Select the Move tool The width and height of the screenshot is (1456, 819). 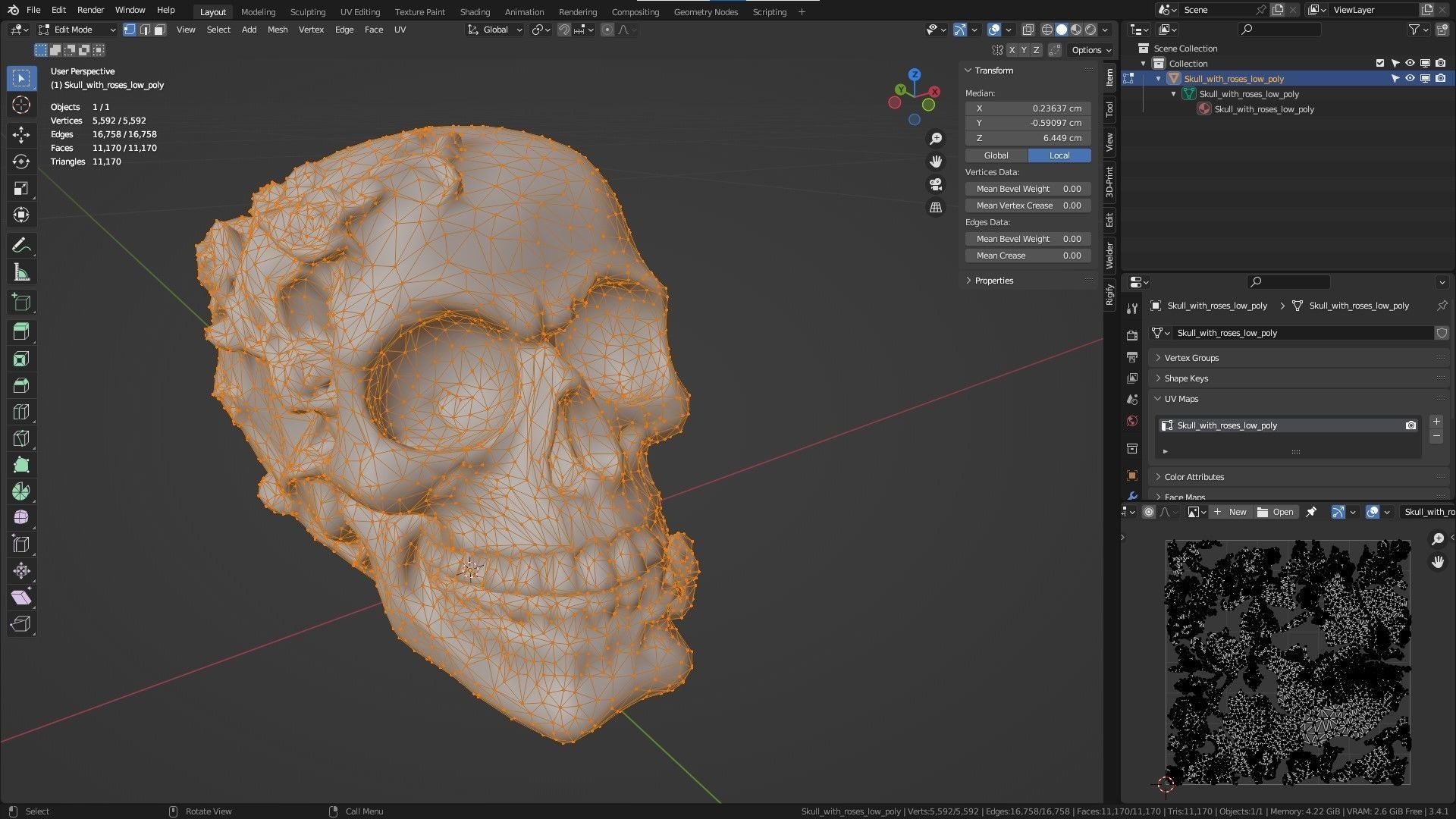pos(21,135)
